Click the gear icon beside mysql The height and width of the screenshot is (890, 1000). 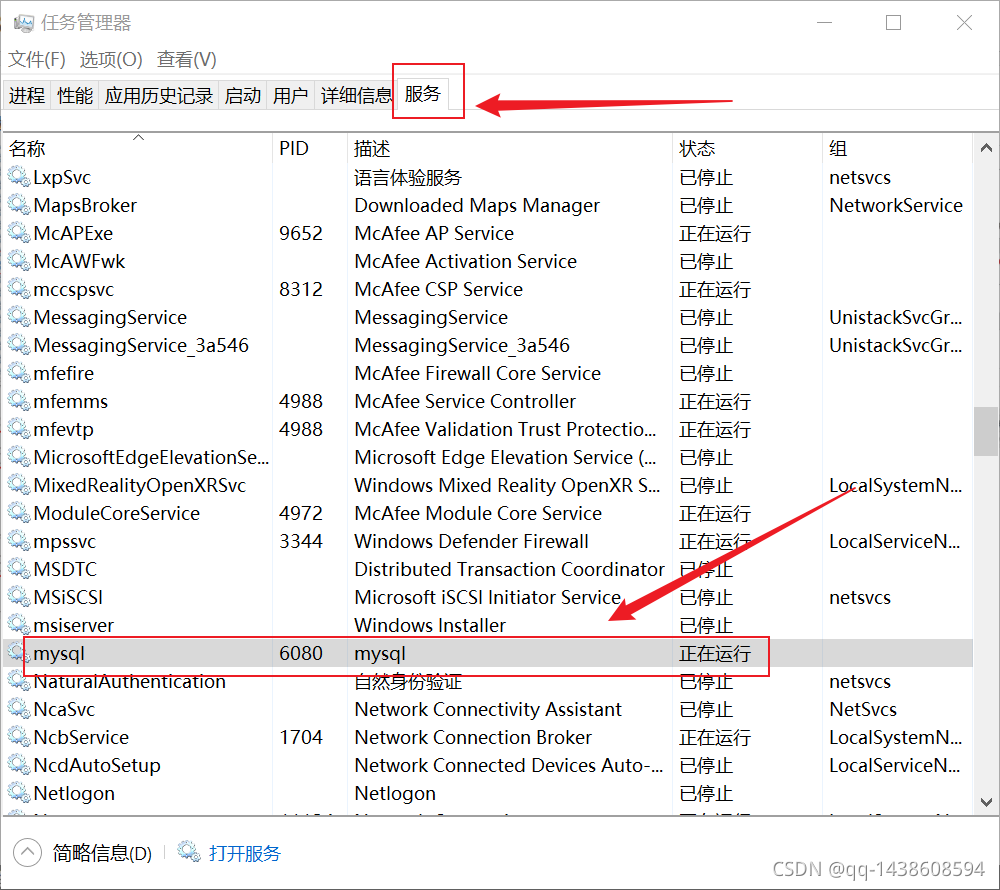[18, 653]
